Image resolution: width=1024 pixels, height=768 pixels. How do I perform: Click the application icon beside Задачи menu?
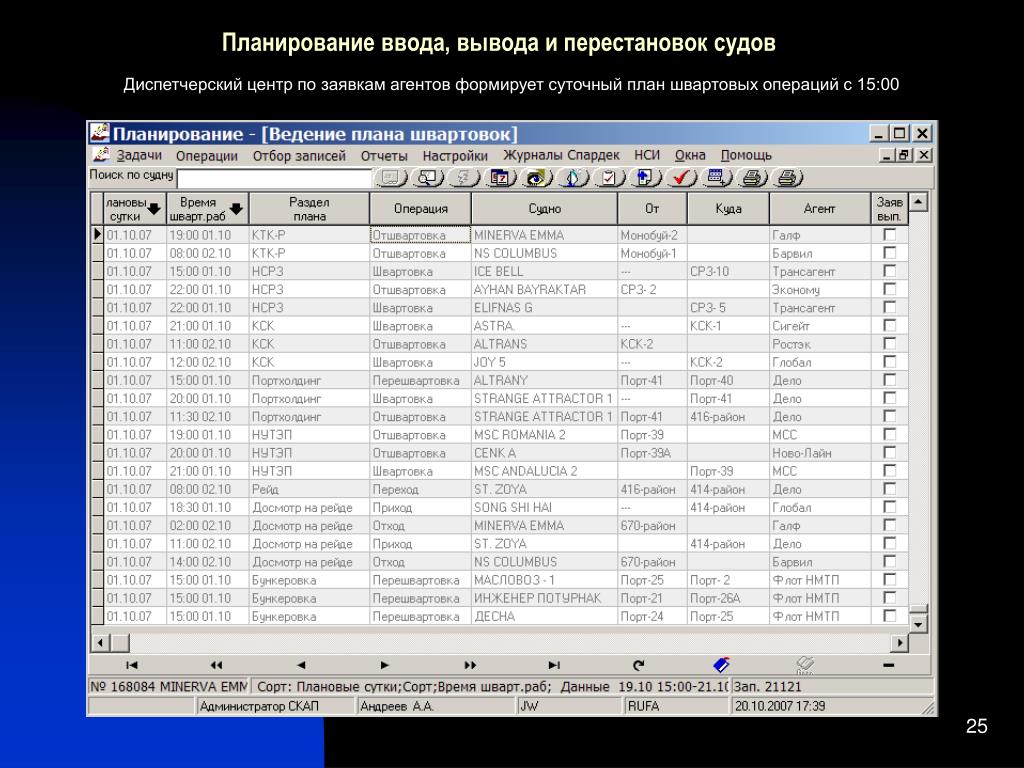point(101,155)
